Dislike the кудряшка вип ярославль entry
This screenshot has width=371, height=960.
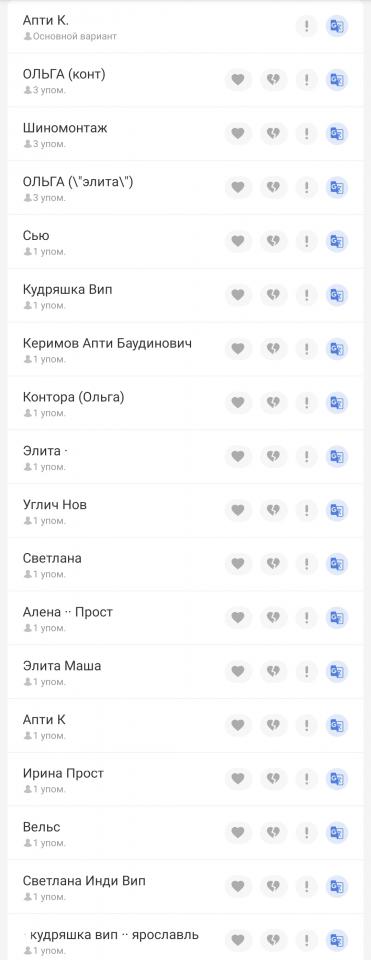click(273, 941)
